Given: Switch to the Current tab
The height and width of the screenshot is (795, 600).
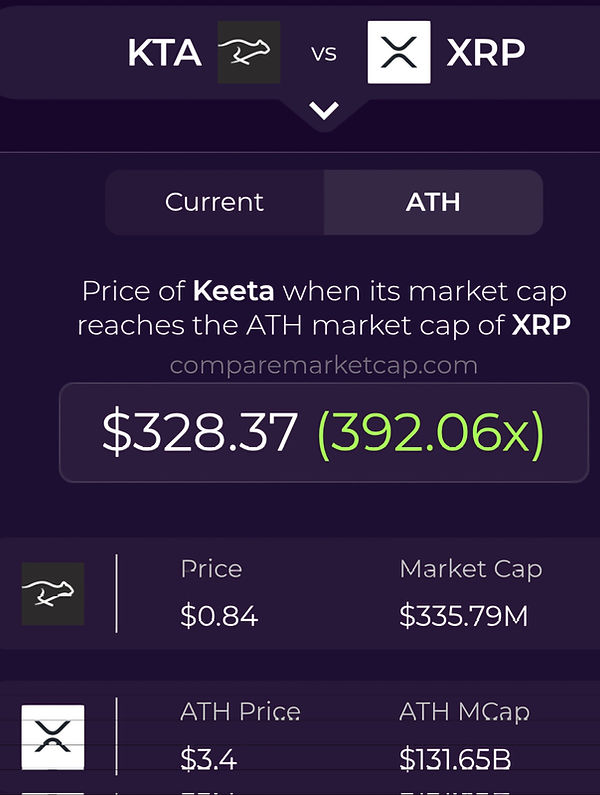Looking at the screenshot, I should 215,202.
